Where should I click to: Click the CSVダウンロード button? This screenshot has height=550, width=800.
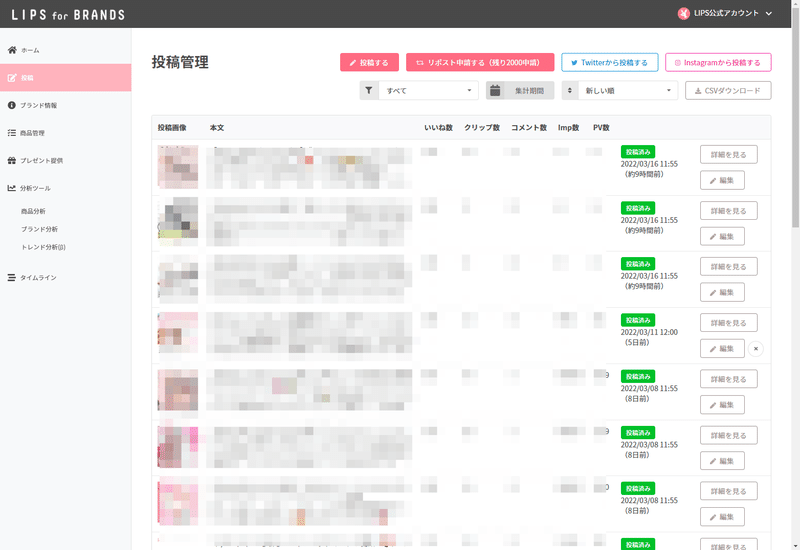point(728,90)
